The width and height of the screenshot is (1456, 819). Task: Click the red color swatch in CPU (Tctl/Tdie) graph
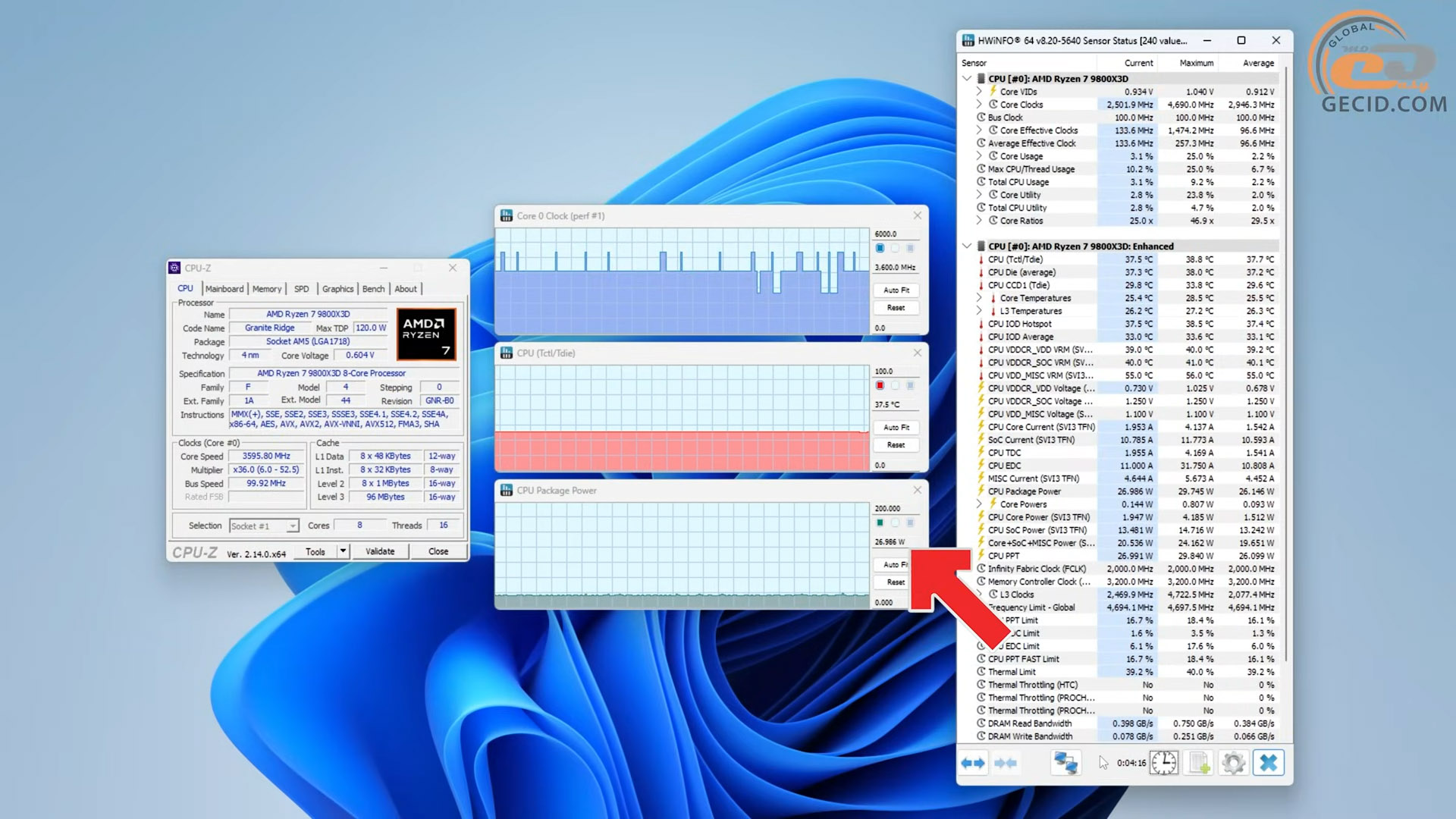[x=880, y=385]
